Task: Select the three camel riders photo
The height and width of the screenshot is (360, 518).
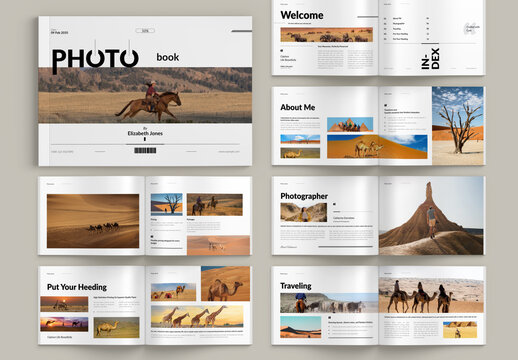Action: coord(431,295)
